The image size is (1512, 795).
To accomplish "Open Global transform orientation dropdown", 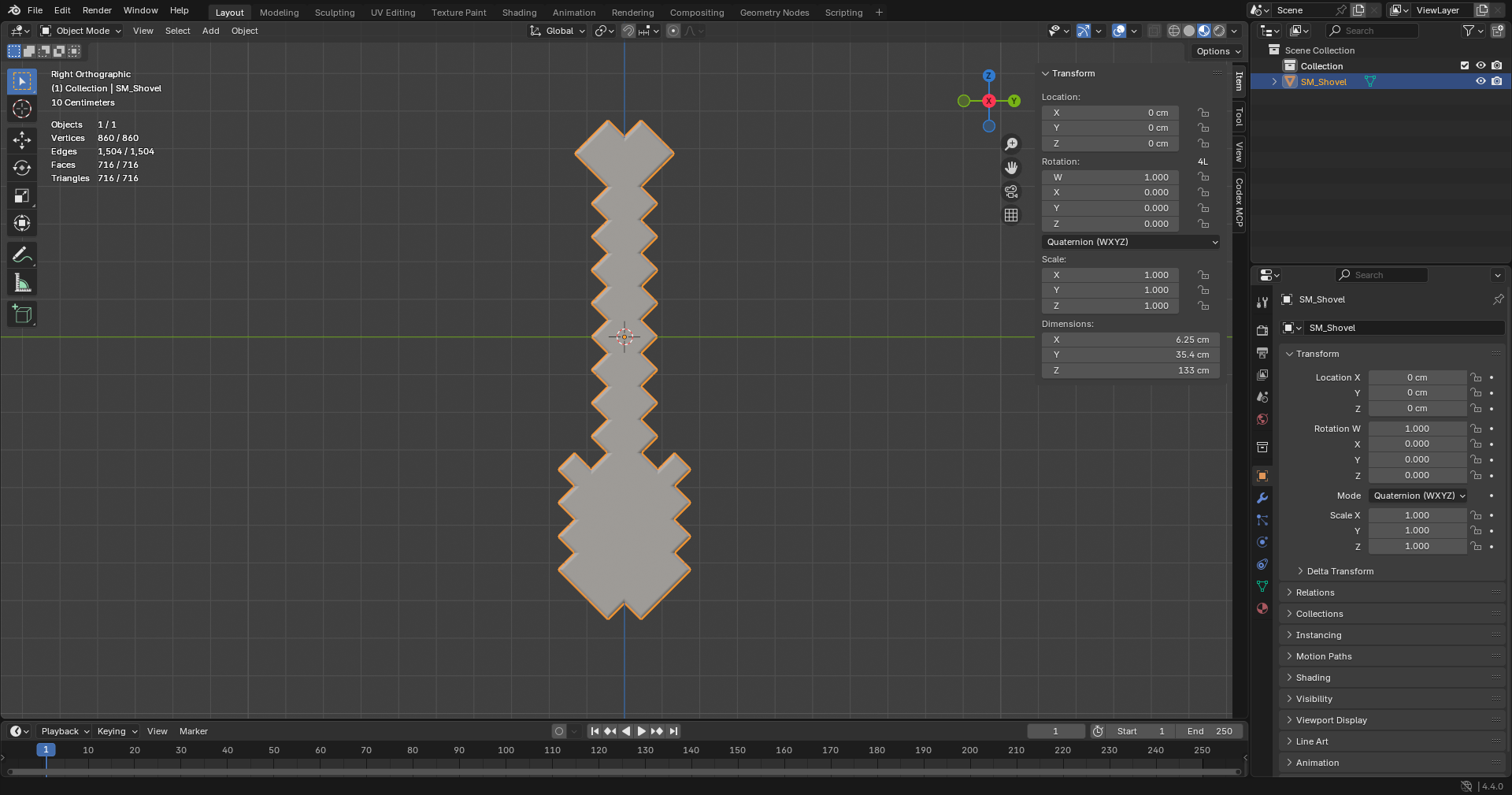I will pyautogui.click(x=558, y=31).
